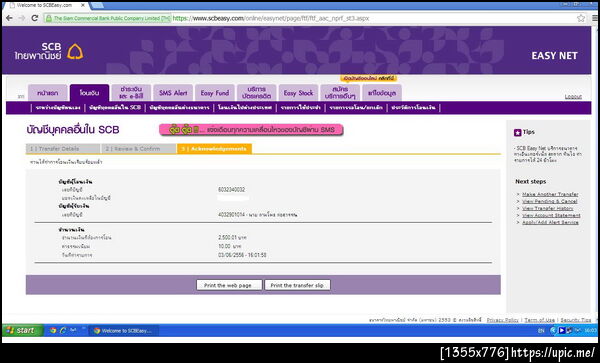
Task: Open the หน้าแรก home tab
Action: 47,93
